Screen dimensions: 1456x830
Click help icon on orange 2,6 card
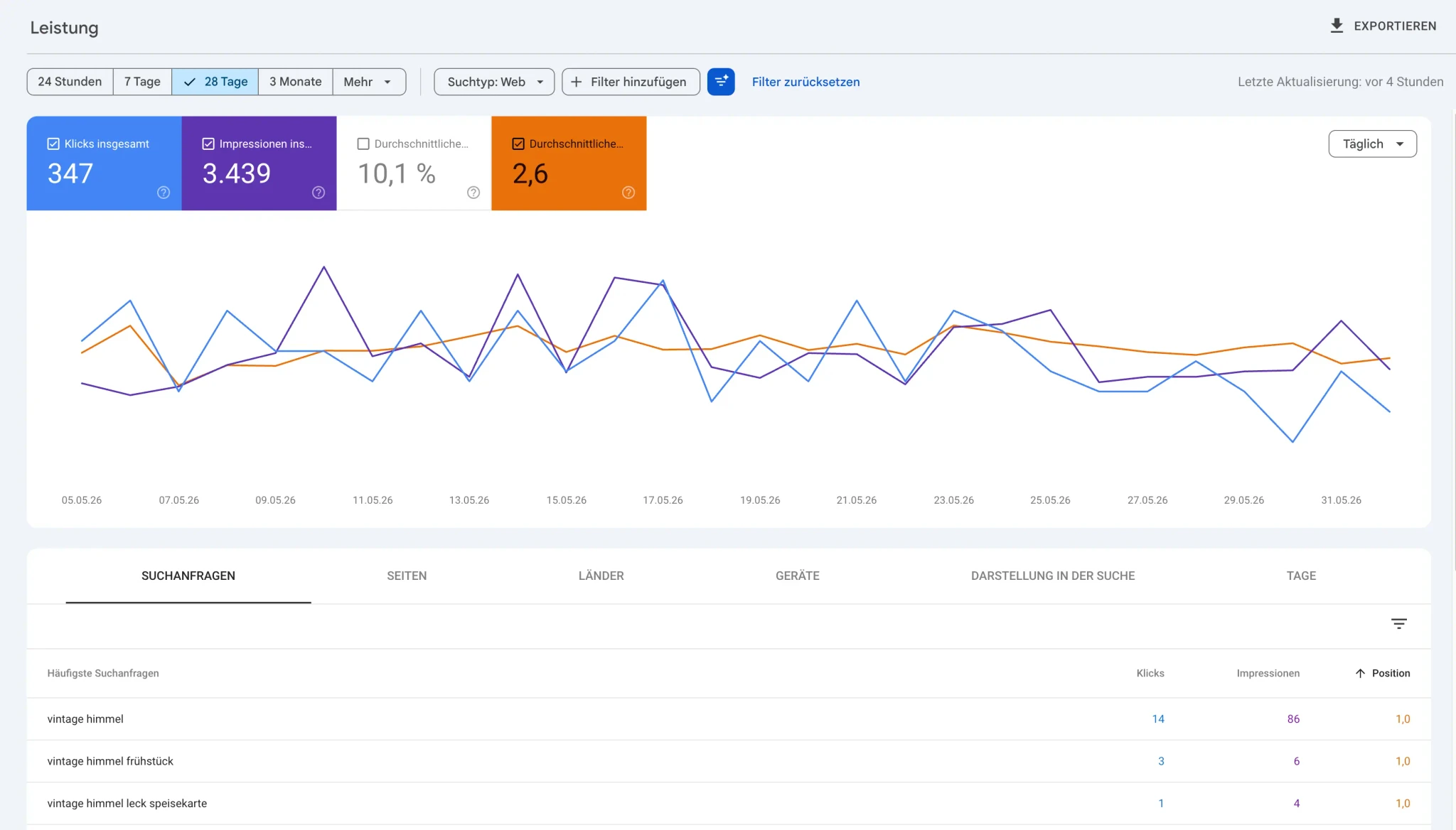click(628, 193)
